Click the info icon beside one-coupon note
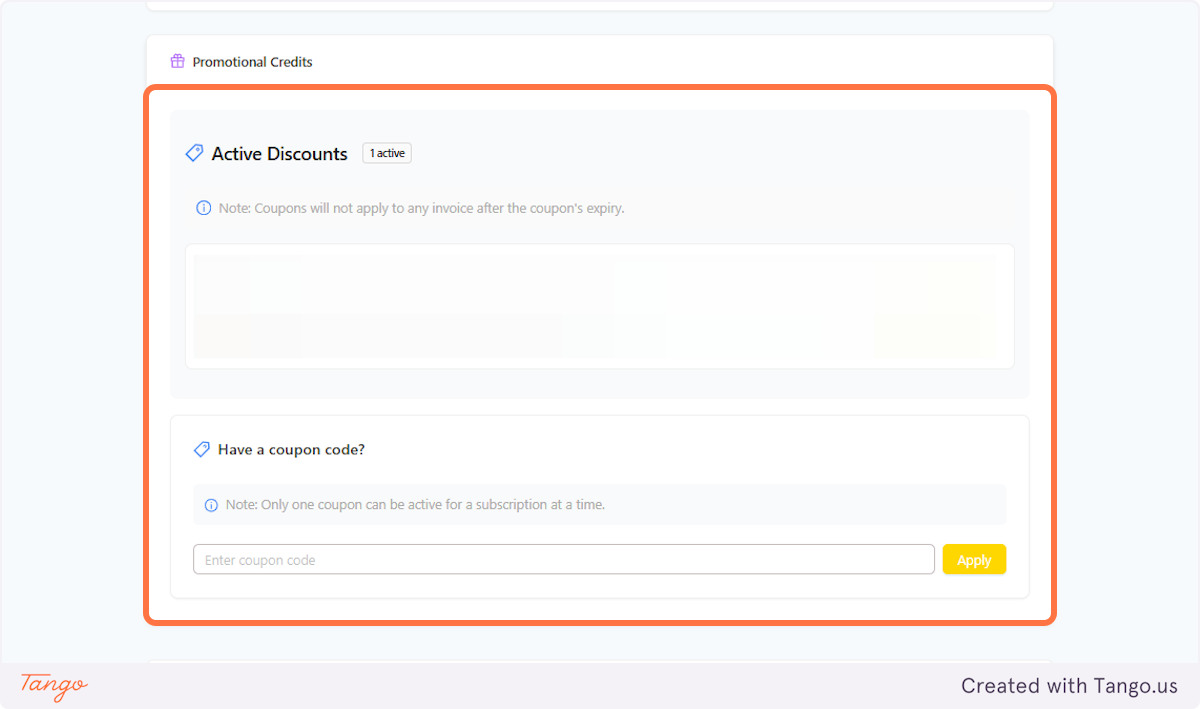 [211, 505]
